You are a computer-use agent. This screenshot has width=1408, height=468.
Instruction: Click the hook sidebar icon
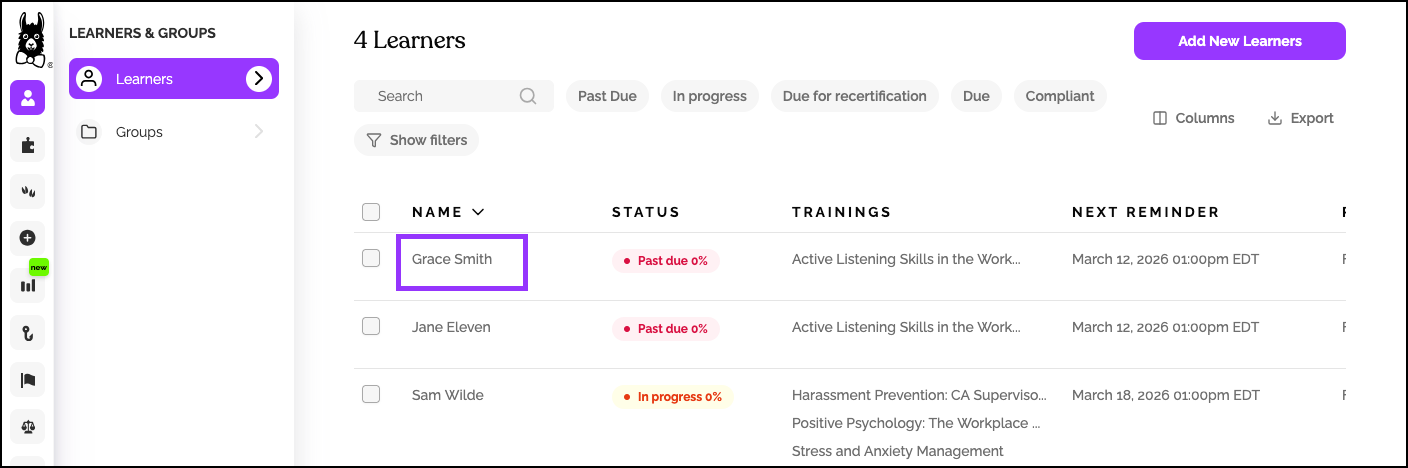tap(28, 332)
